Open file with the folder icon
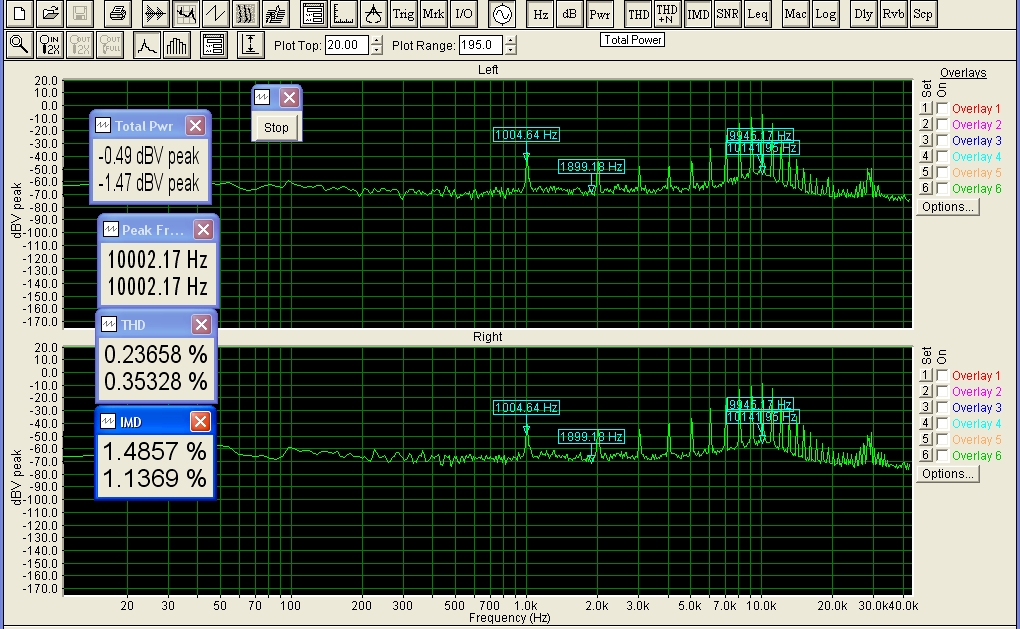The image size is (1020, 629). (x=50, y=14)
